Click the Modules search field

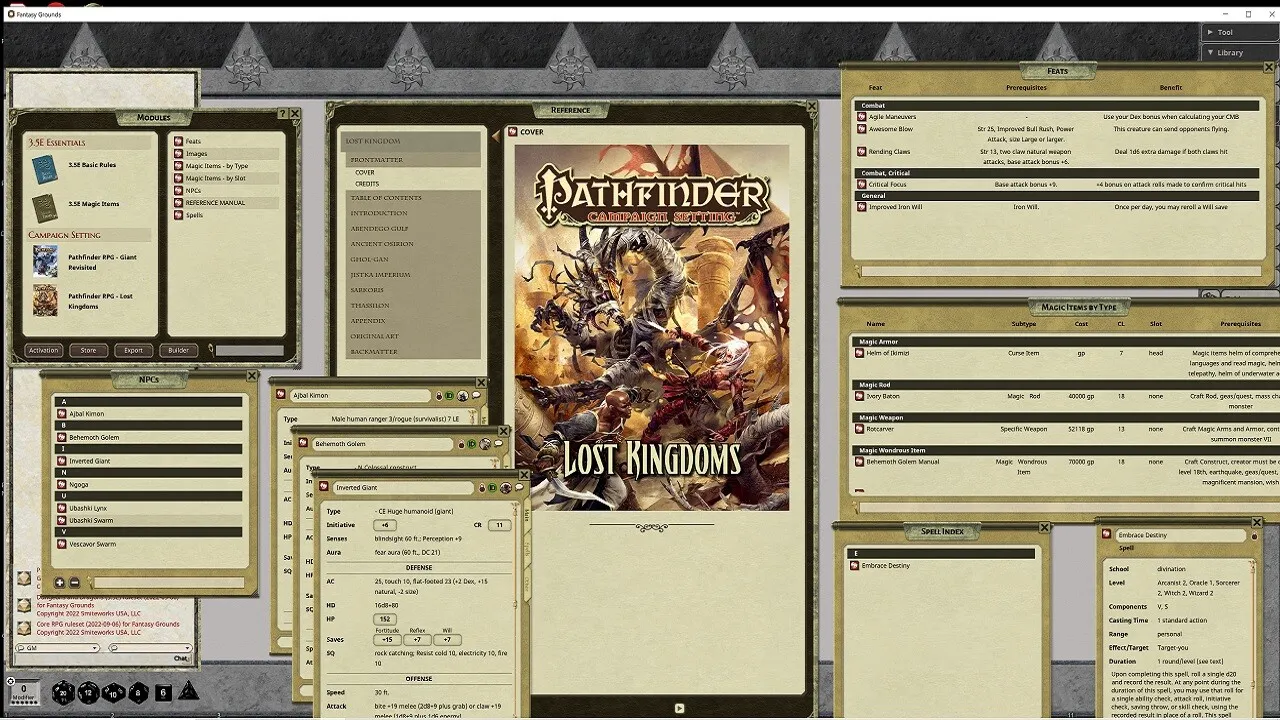250,350
